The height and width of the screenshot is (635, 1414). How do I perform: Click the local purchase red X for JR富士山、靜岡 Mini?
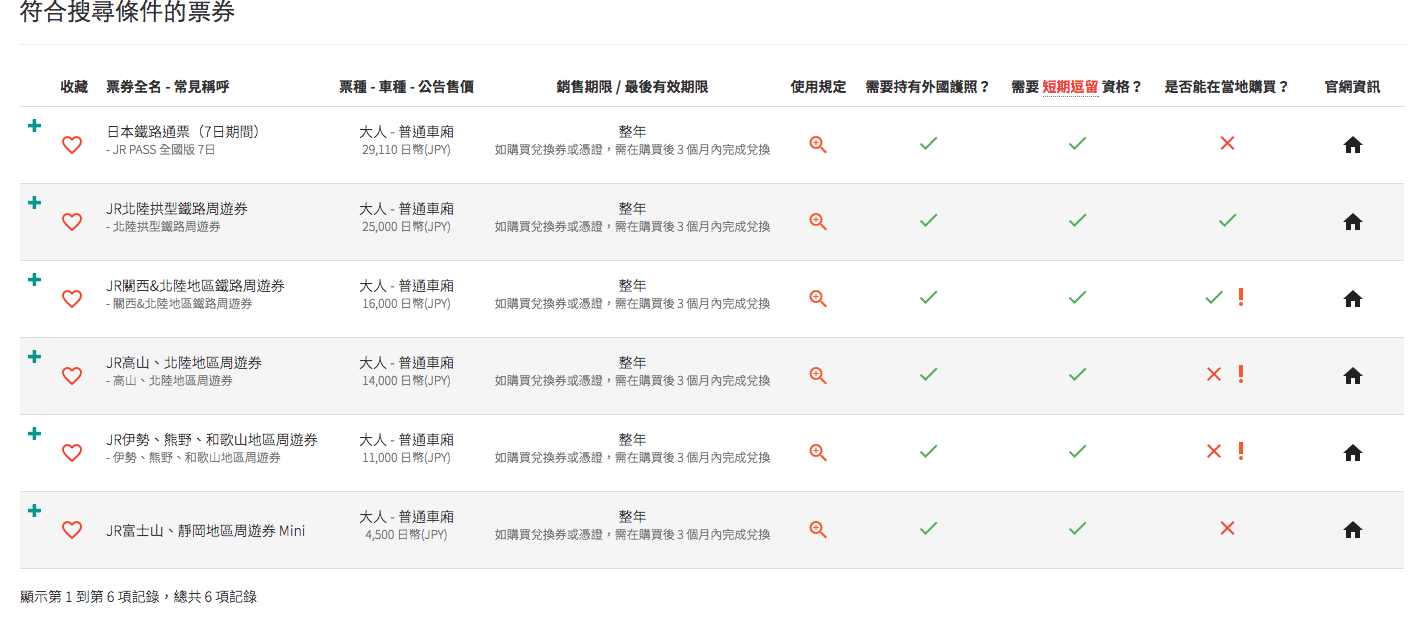point(1227,529)
